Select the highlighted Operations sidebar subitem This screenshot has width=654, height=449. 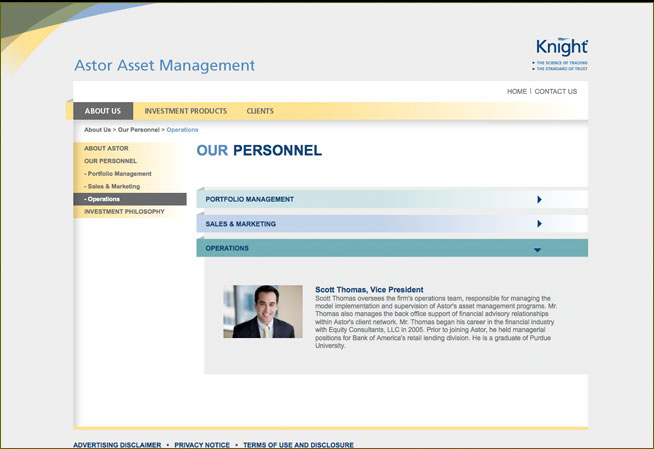[130, 199]
